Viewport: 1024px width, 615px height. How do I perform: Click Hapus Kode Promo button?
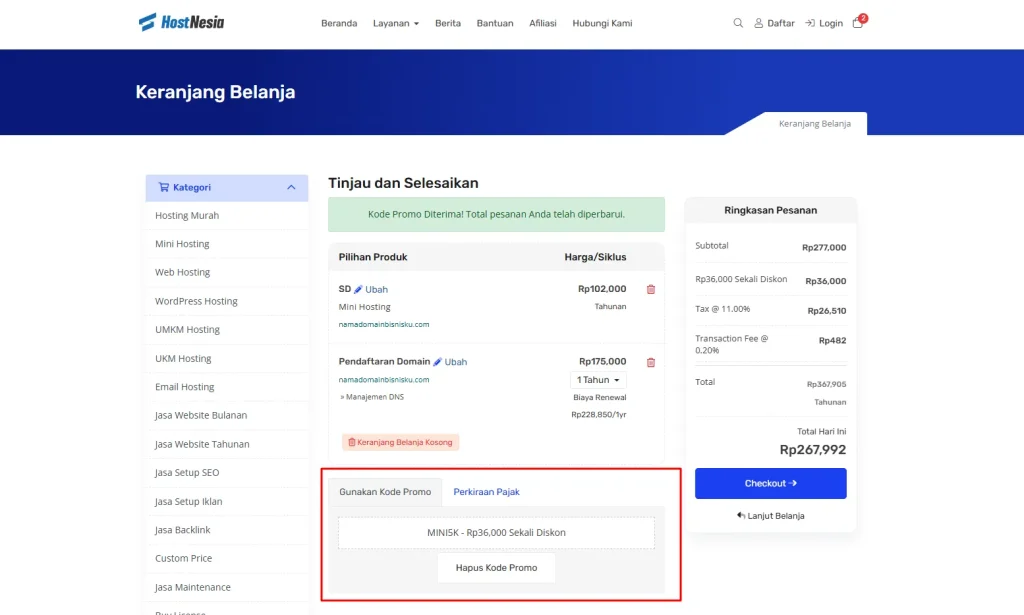tap(496, 567)
